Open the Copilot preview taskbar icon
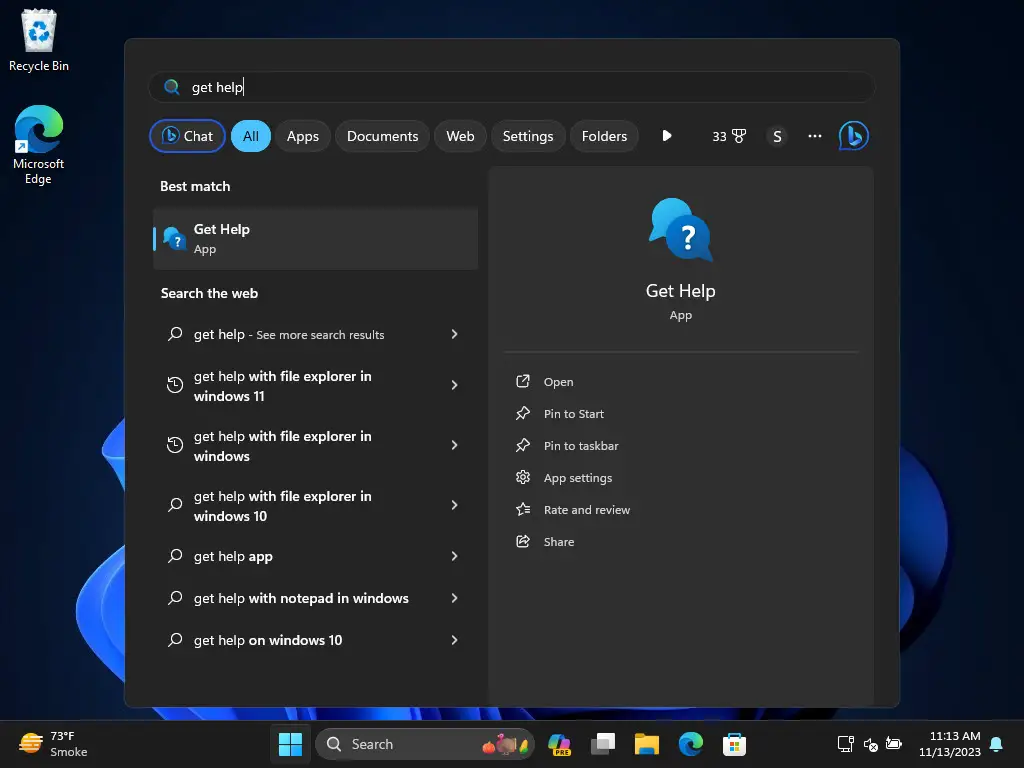Screen dimensions: 1024x768 (x=559, y=744)
